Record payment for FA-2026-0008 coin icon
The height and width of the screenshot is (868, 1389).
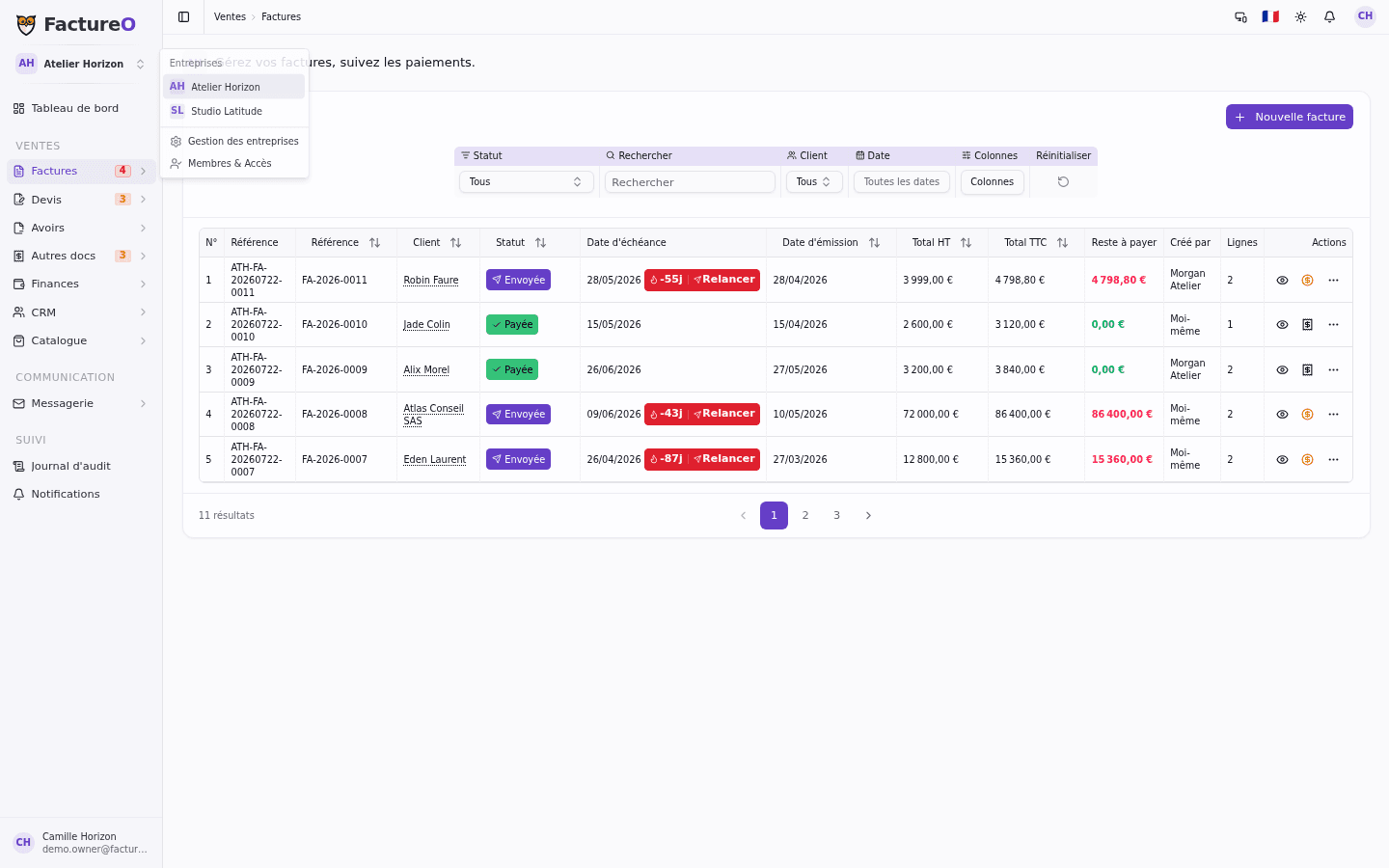pyautogui.click(x=1307, y=414)
